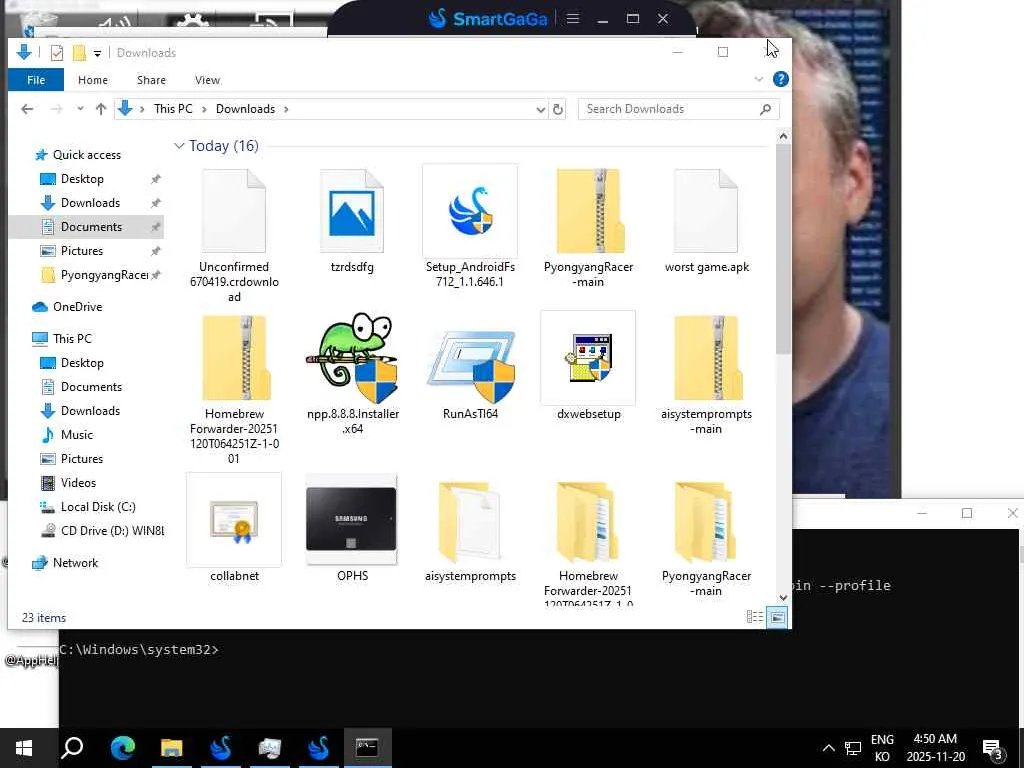Open the Share ribbon tab
This screenshot has height=768, width=1024.
151,80
